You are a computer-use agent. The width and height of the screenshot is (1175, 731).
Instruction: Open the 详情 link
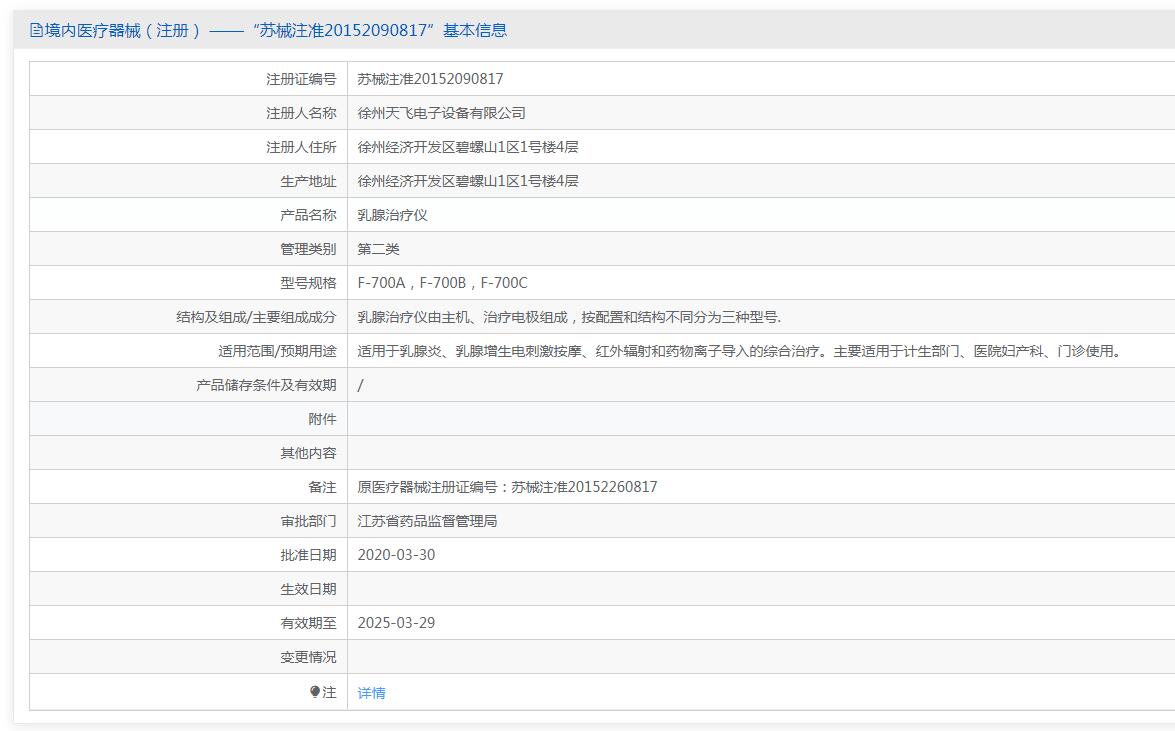371,693
